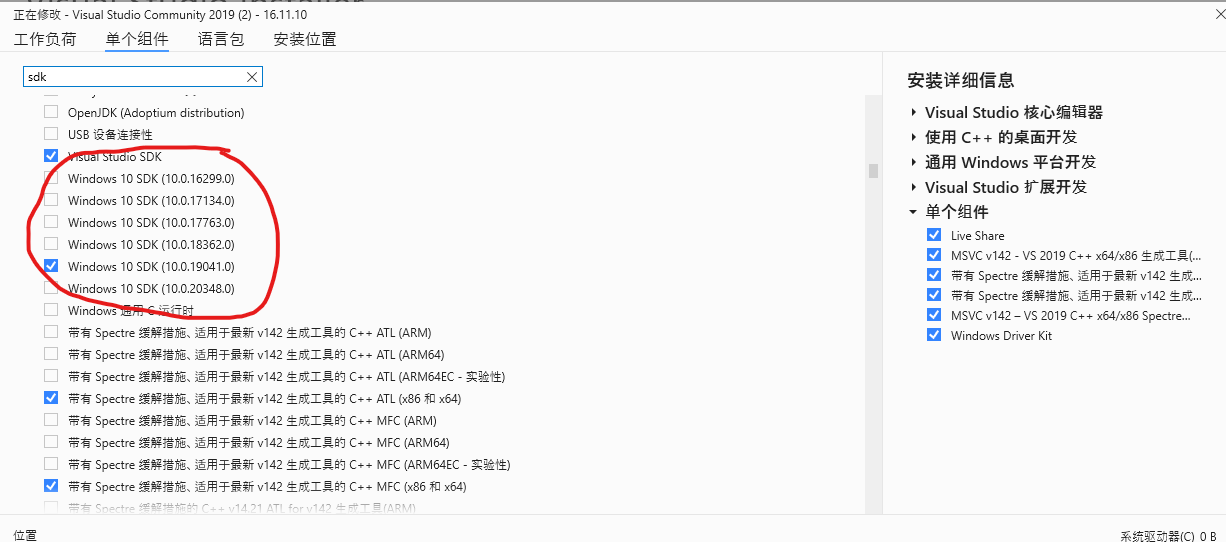
Task: Open the 安装位置 tab
Action: pos(305,39)
